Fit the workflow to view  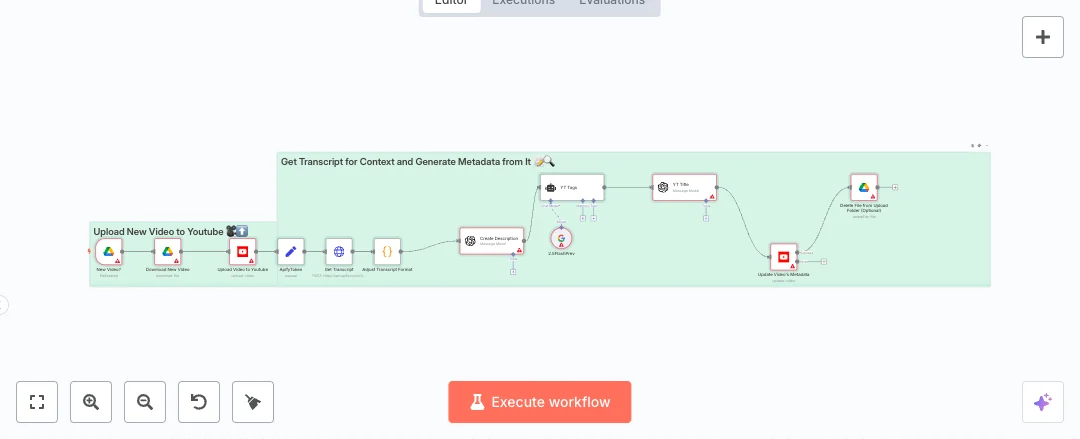(x=37, y=402)
